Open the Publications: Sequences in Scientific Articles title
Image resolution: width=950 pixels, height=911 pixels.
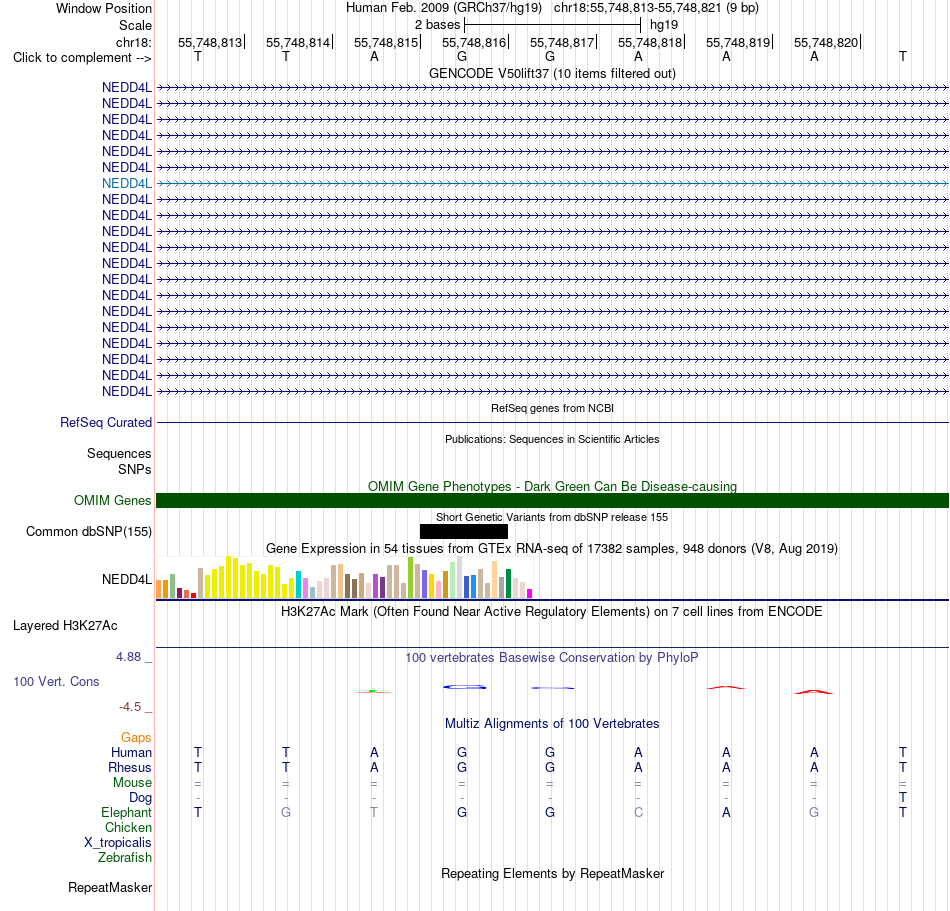(x=552, y=439)
